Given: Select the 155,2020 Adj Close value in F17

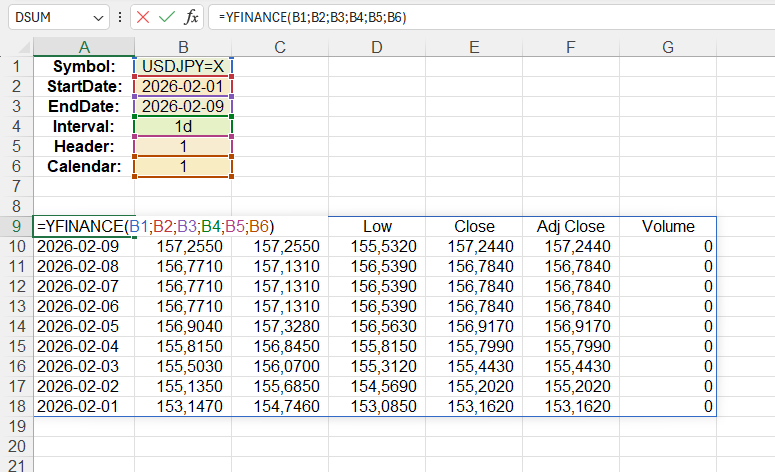Looking at the screenshot, I should click(x=570, y=386).
